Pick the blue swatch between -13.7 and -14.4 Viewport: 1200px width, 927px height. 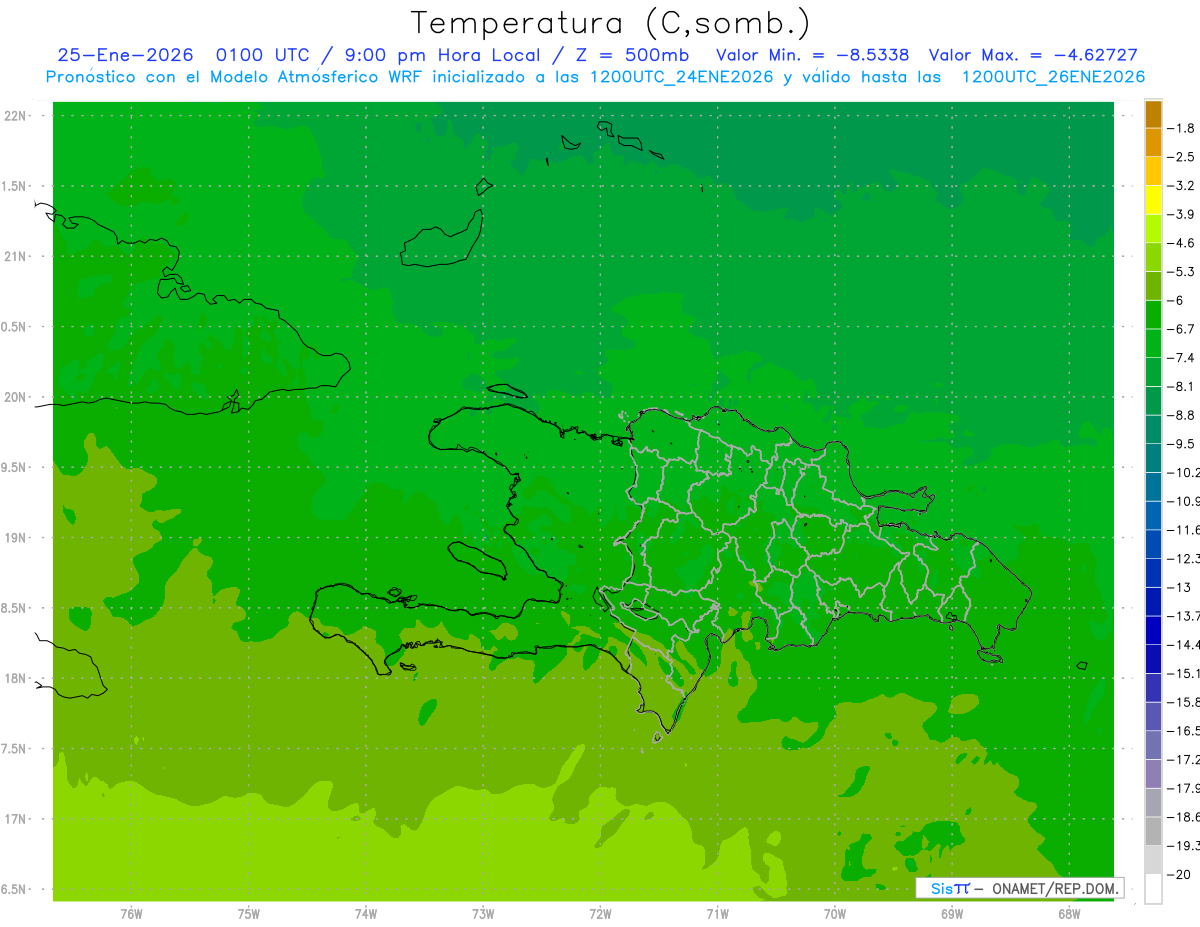1153,630
